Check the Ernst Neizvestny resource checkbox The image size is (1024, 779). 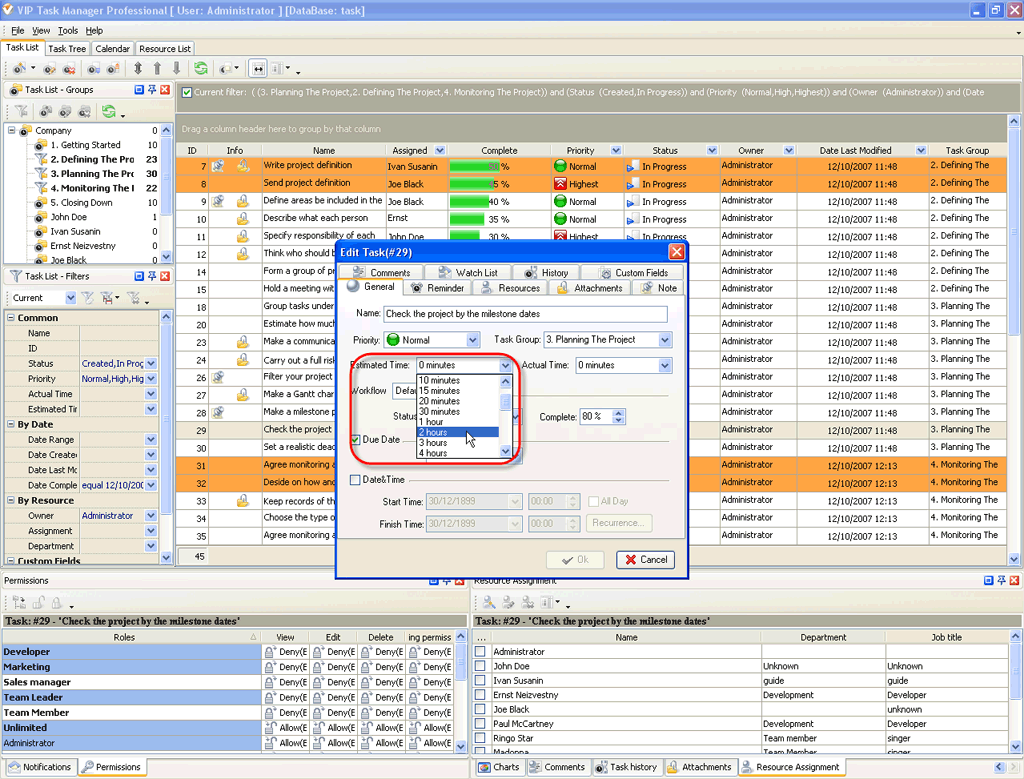[x=481, y=694]
